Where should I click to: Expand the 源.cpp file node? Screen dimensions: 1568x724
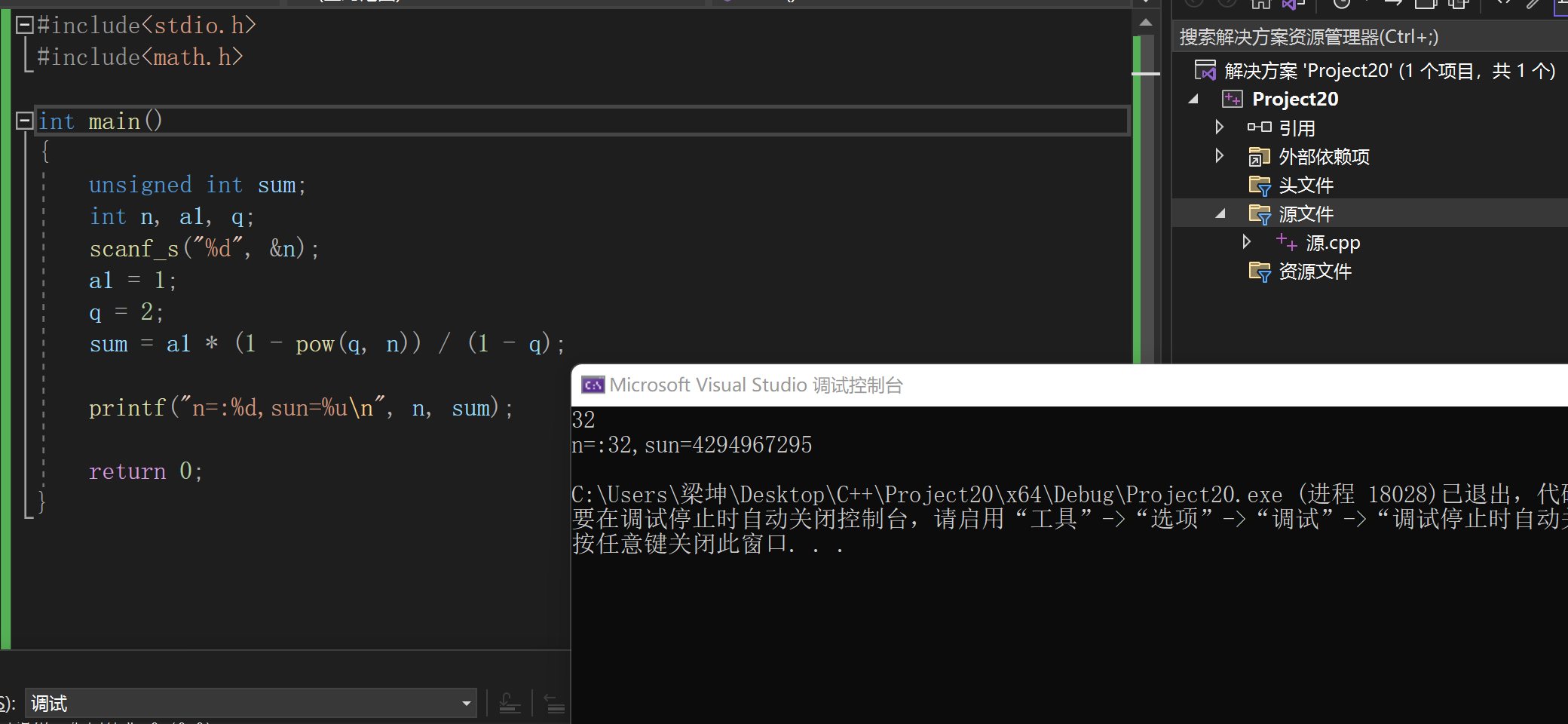pyautogui.click(x=1247, y=242)
